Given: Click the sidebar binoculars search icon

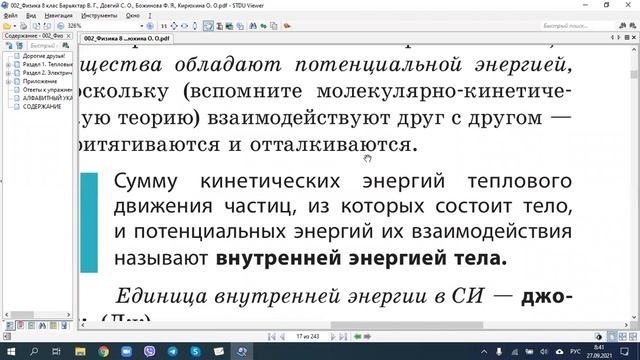Looking at the screenshot, I should point(65,46).
